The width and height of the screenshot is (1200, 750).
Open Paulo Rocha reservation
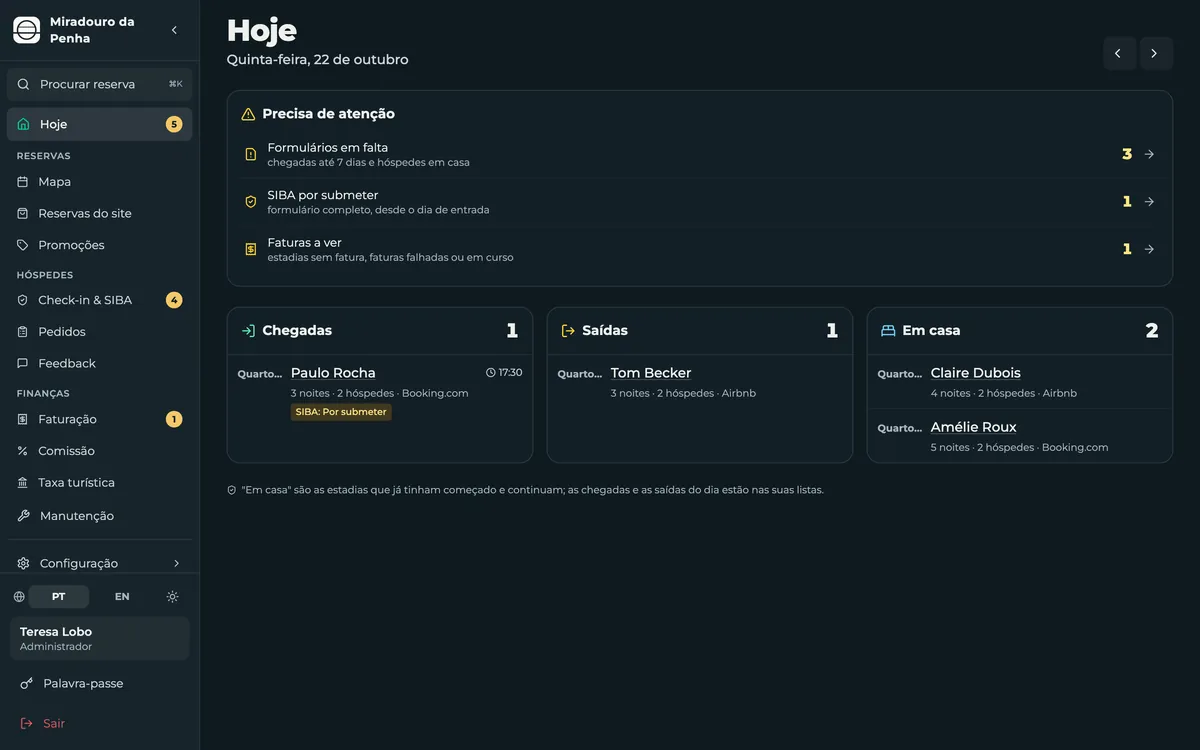333,373
